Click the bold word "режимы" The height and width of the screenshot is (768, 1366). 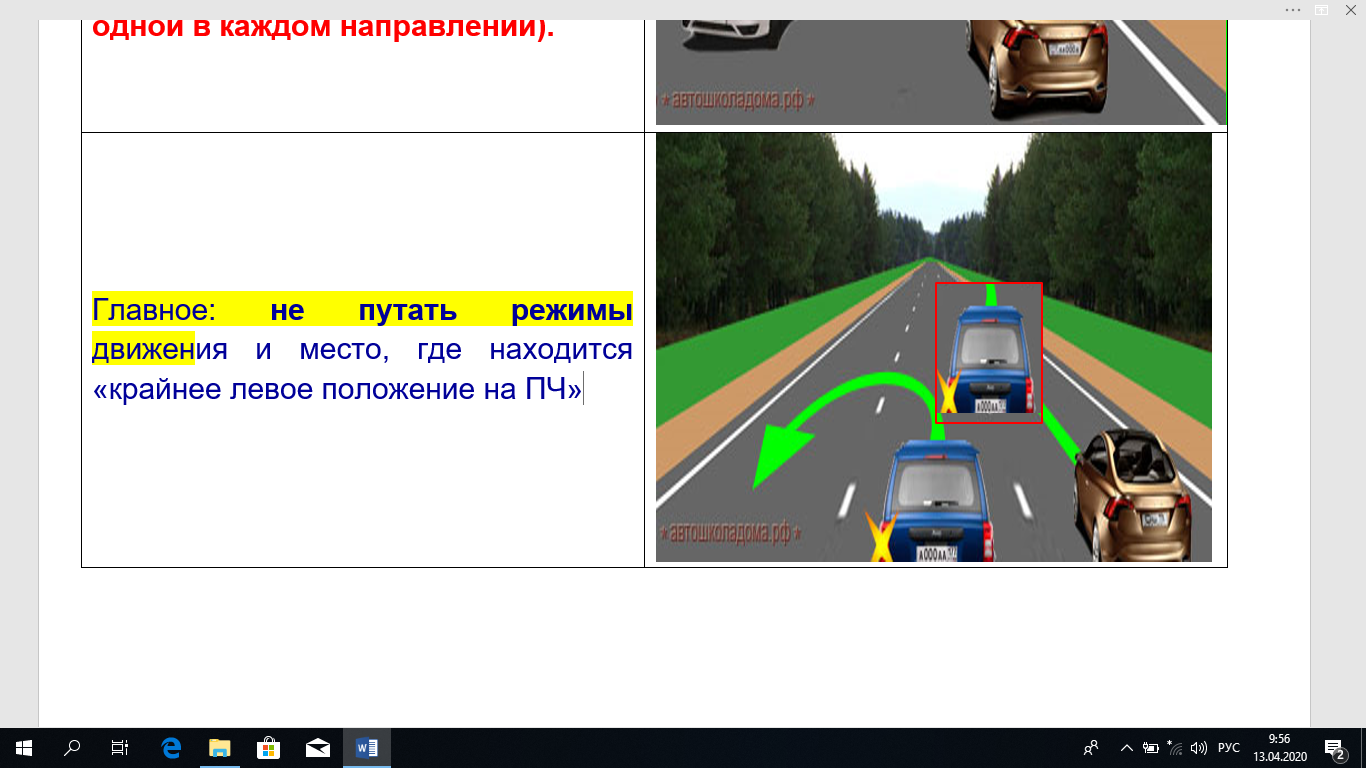[x=572, y=309]
